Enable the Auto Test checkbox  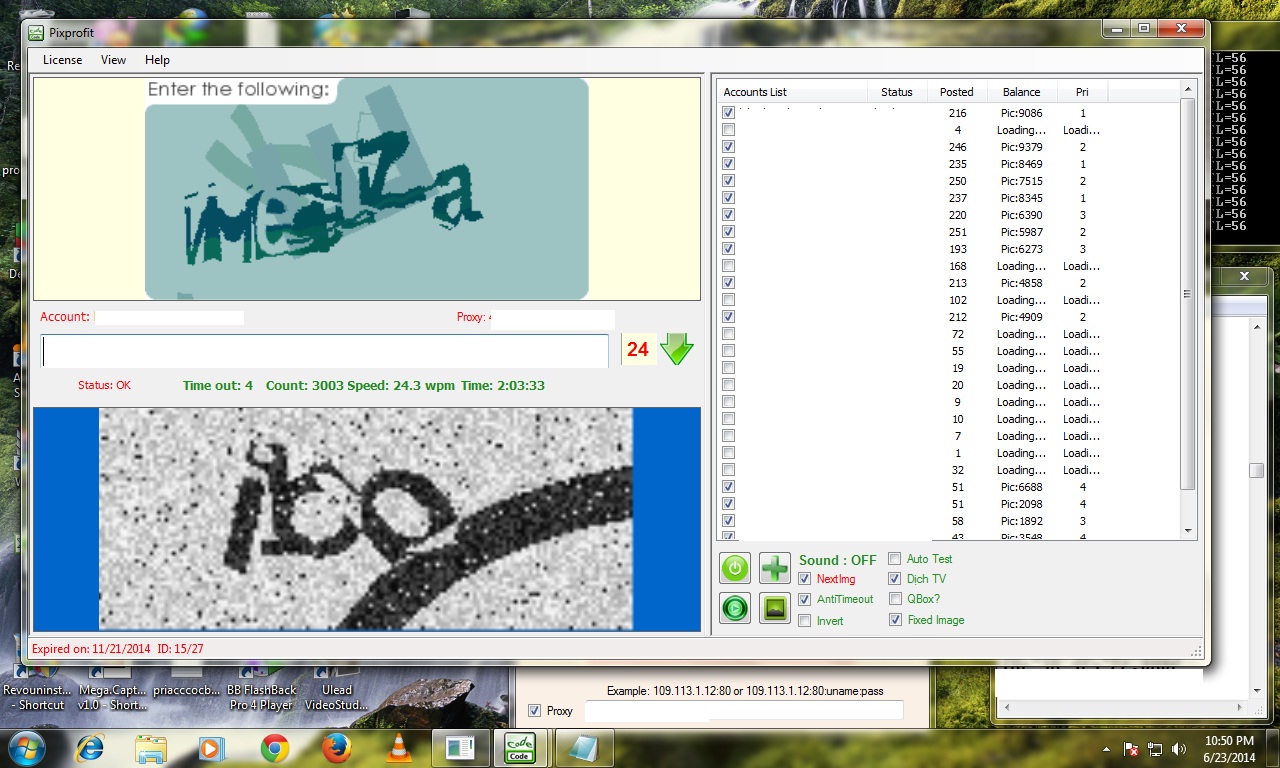[895, 559]
